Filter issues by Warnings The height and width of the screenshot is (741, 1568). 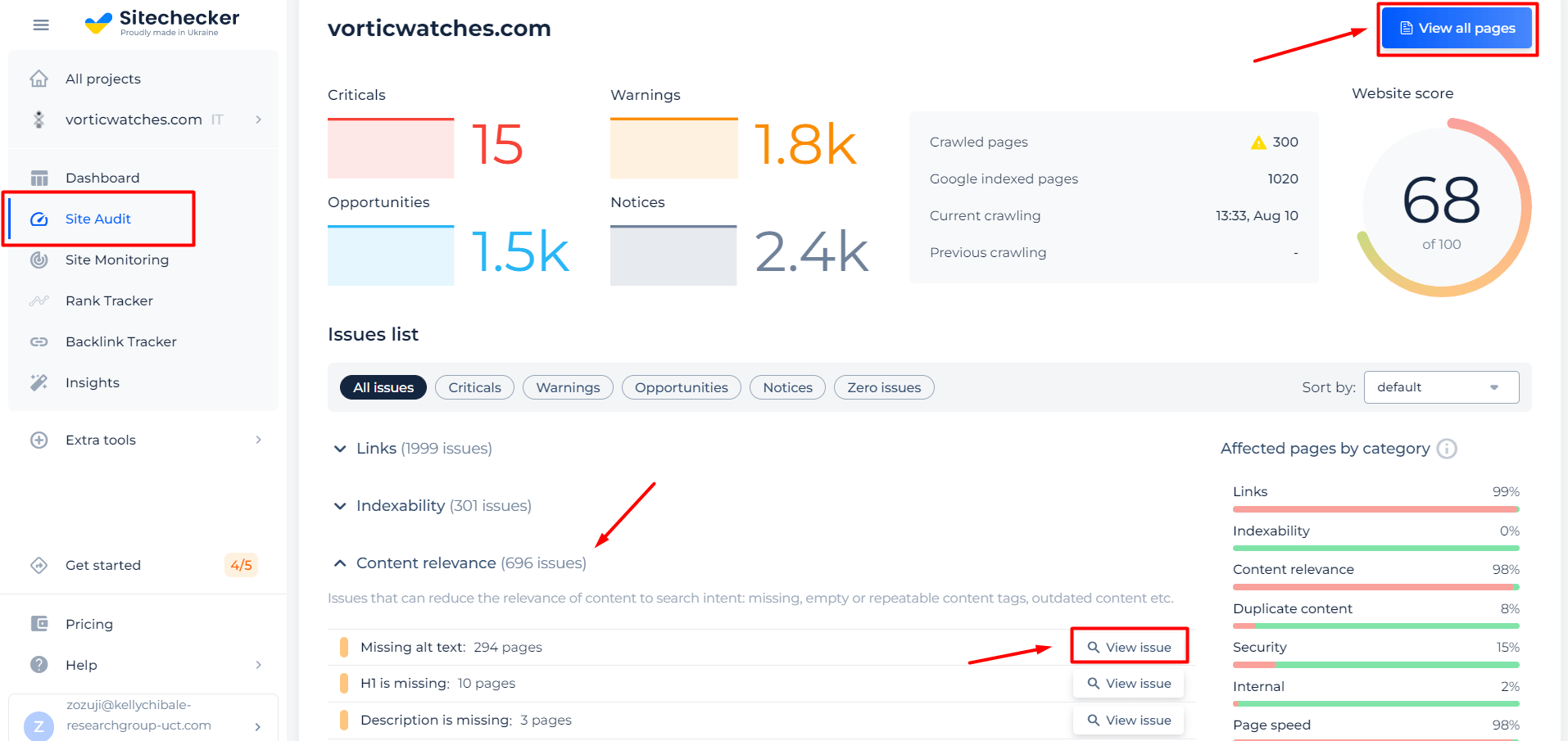pyautogui.click(x=568, y=387)
